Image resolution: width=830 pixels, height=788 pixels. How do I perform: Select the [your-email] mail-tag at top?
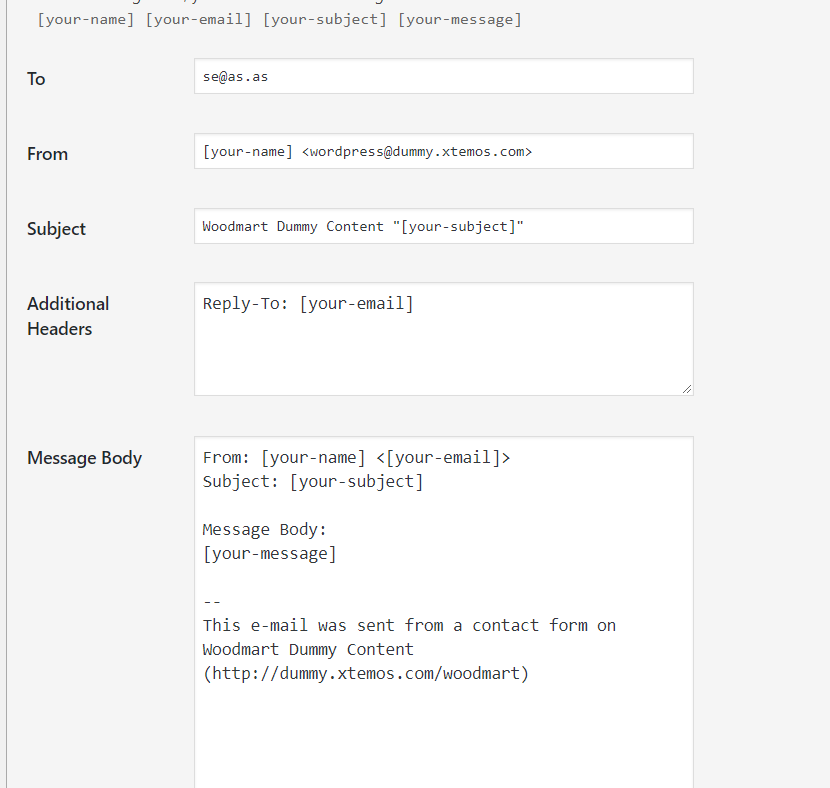(x=199, y=19)
